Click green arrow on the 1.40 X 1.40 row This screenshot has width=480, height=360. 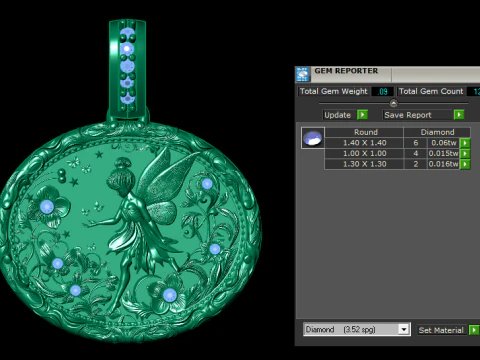(x=465, y=143)
